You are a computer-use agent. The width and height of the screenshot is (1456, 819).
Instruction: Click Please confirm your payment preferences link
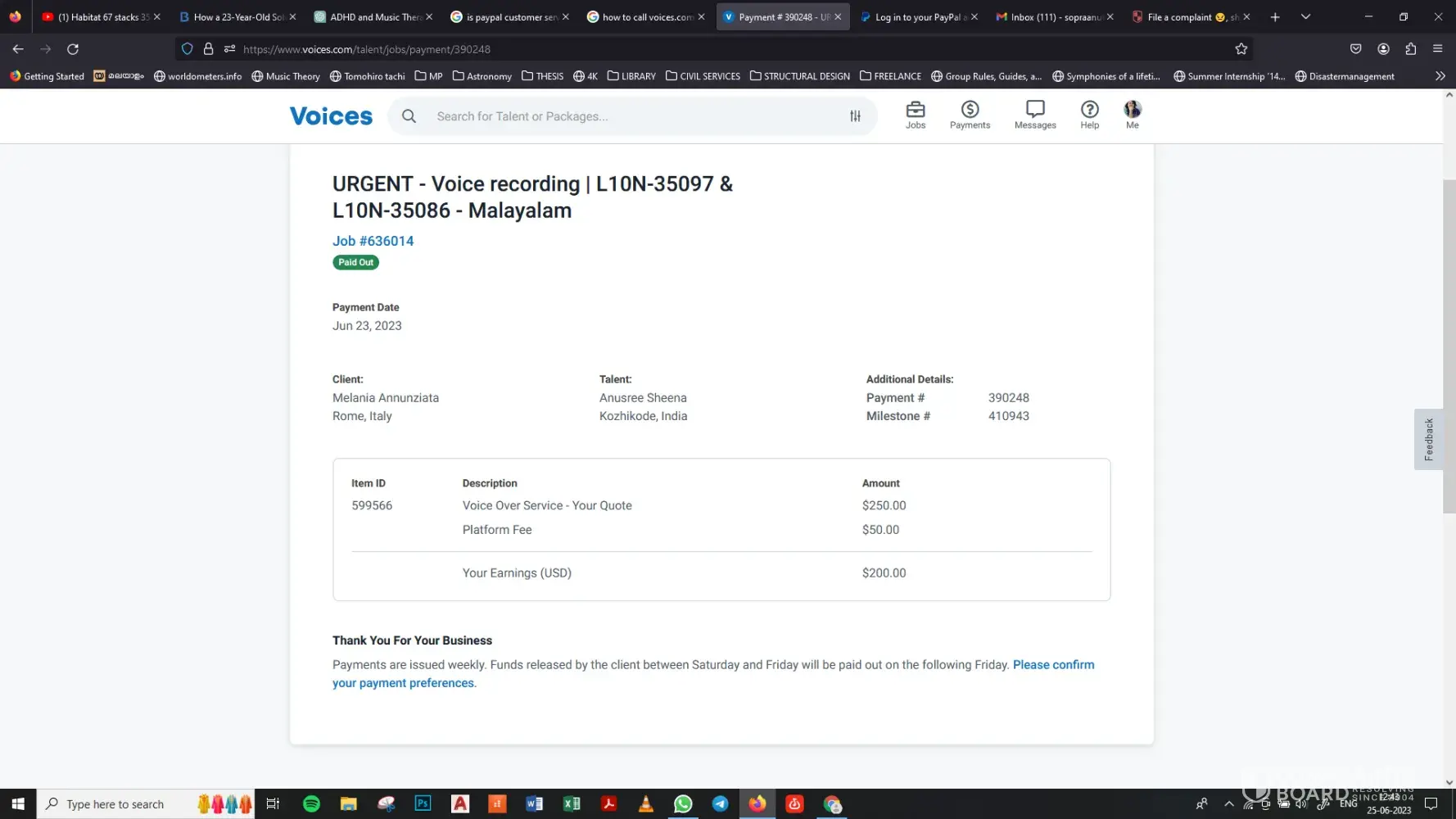coord(1052,664)
